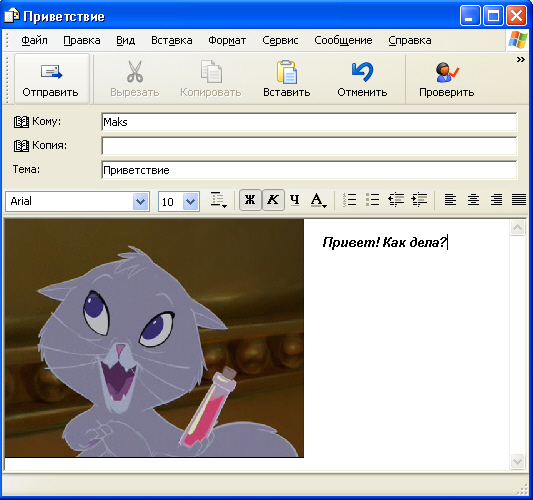Expand the Arial font dropdown

click(x=140, y=202)
